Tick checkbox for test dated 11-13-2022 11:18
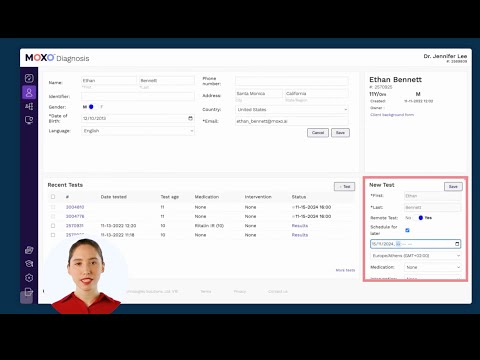Screen dimensions: 480x360 coord(53,235)
